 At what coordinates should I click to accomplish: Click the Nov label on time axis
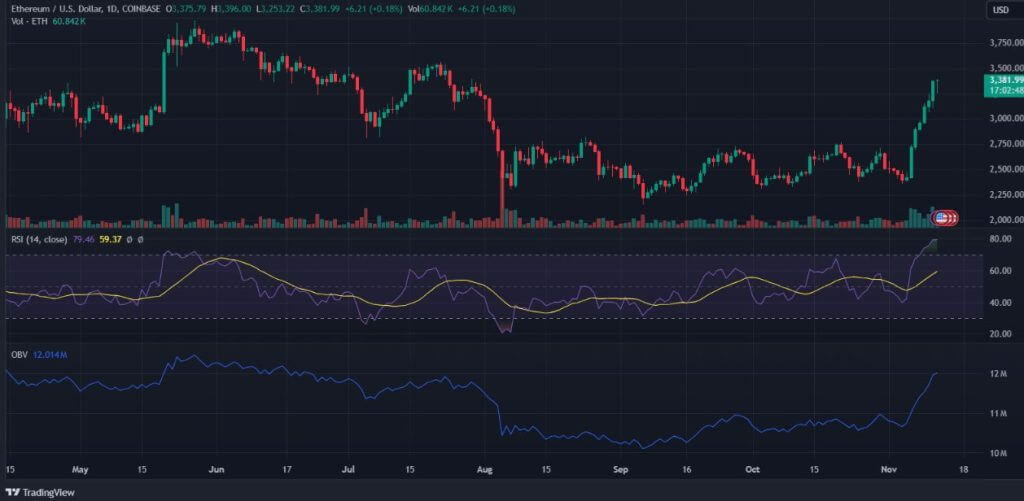pos(889,470)
